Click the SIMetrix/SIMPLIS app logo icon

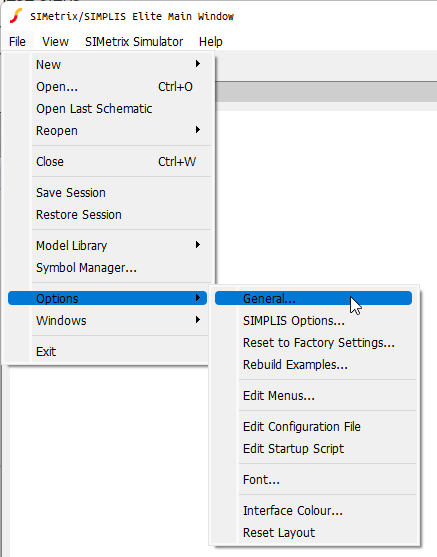click(16, 16)
